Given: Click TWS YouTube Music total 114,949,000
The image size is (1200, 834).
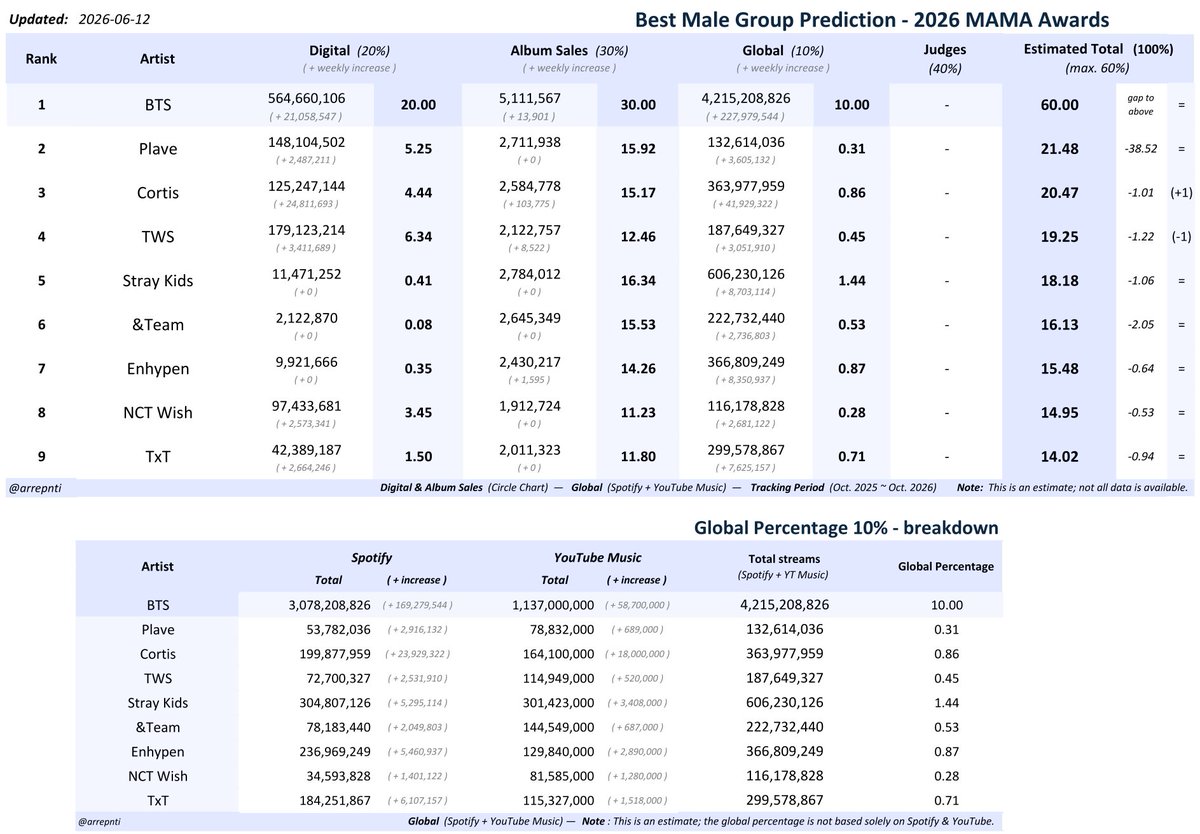Looking at the screenshot, I should (558, 678).
